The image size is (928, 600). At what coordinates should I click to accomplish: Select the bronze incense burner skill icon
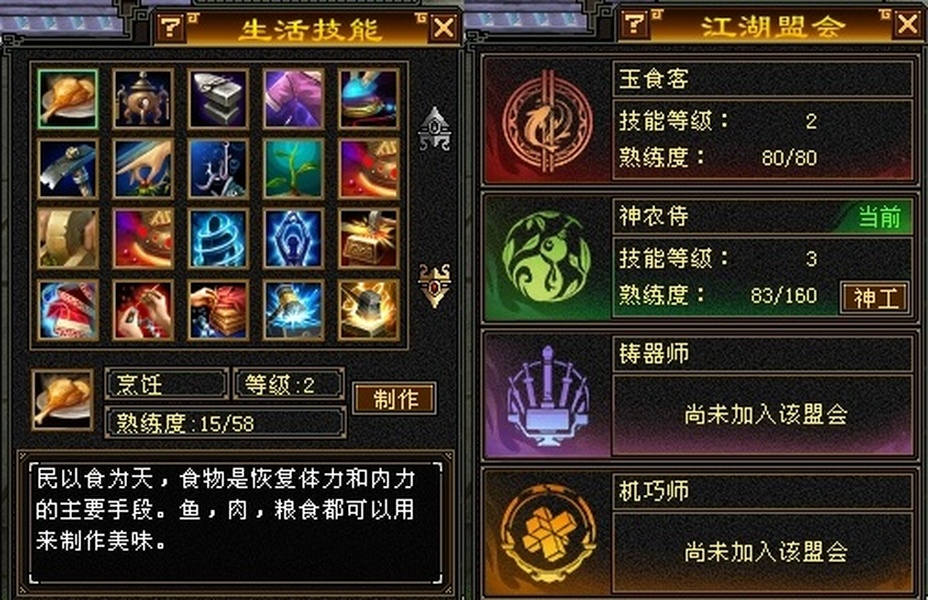click(x=143, y=99)
